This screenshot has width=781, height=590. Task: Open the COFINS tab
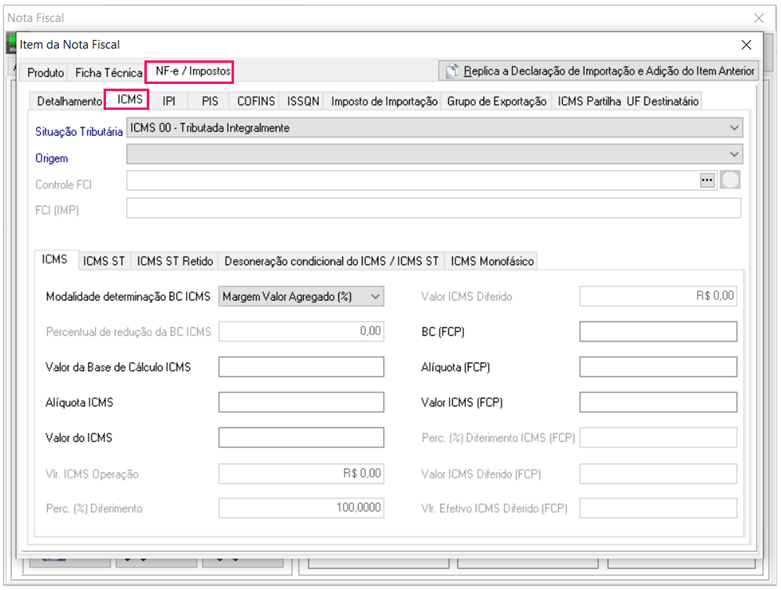click(x=255, y=101)
